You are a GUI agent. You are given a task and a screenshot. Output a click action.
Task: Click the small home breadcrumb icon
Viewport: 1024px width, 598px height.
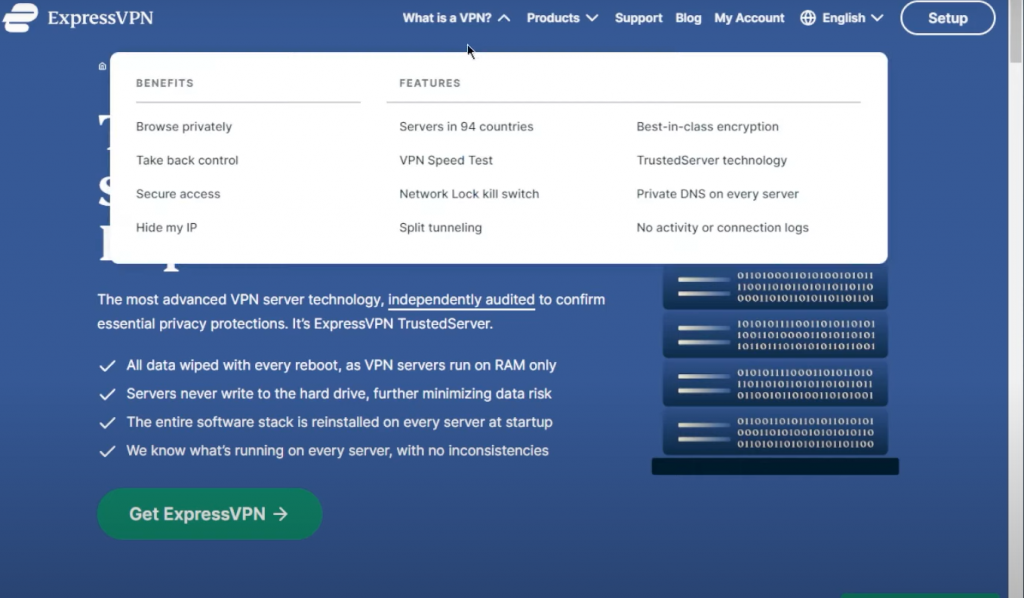tap(103, 66)
